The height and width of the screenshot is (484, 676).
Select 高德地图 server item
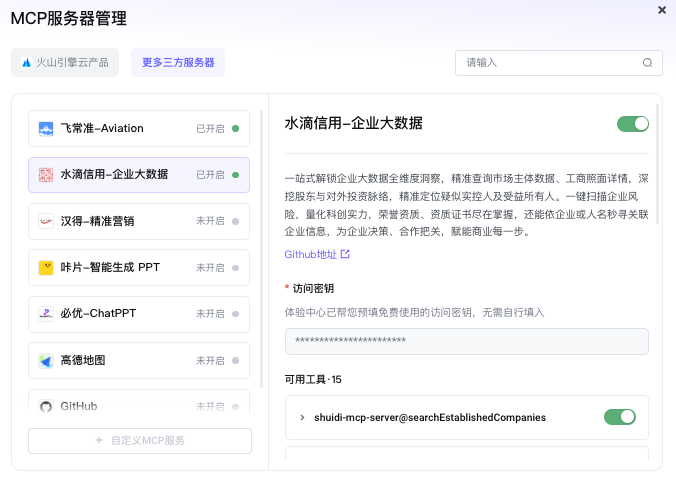point(139,360)
